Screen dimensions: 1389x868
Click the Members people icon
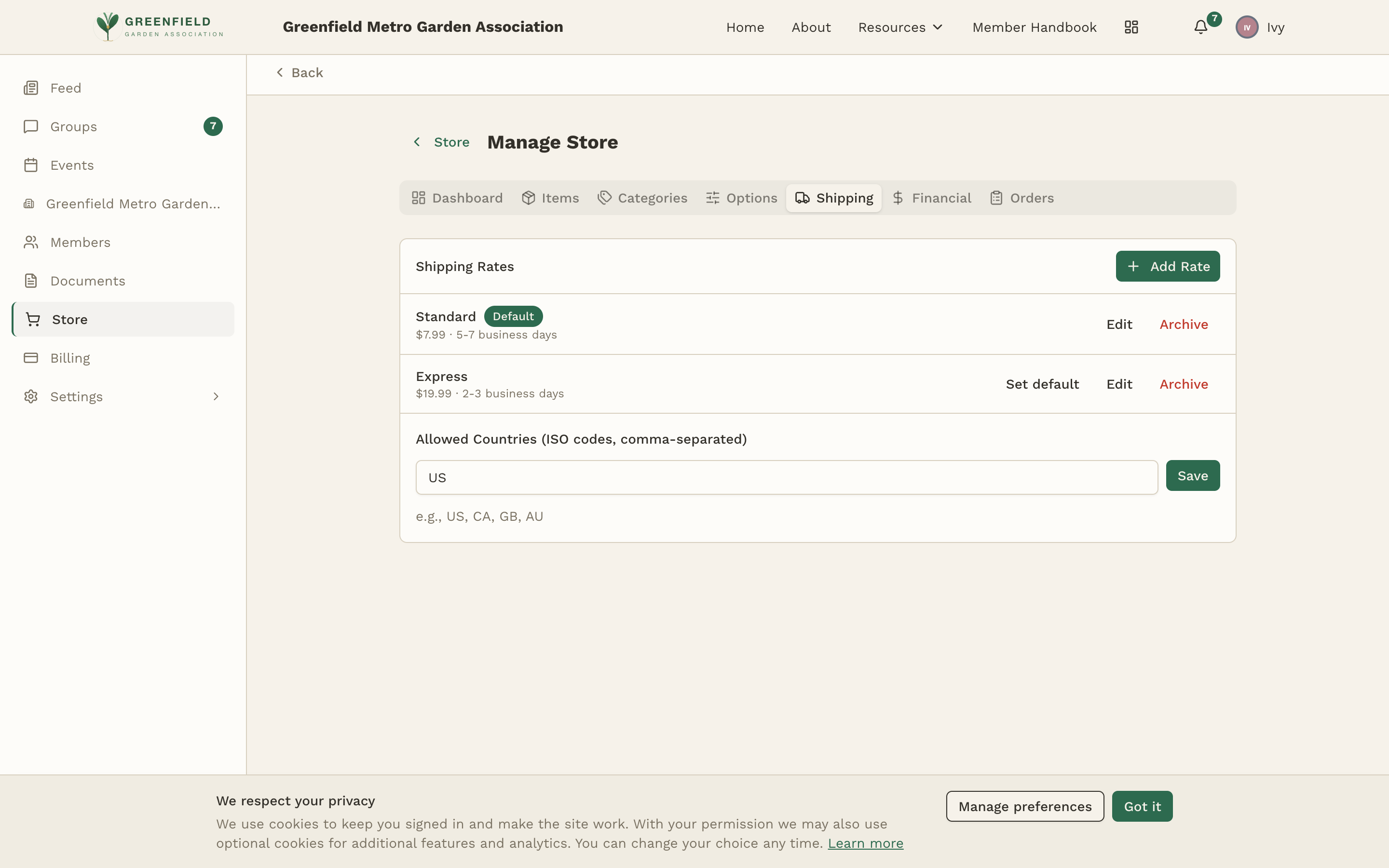pos(31,242)
